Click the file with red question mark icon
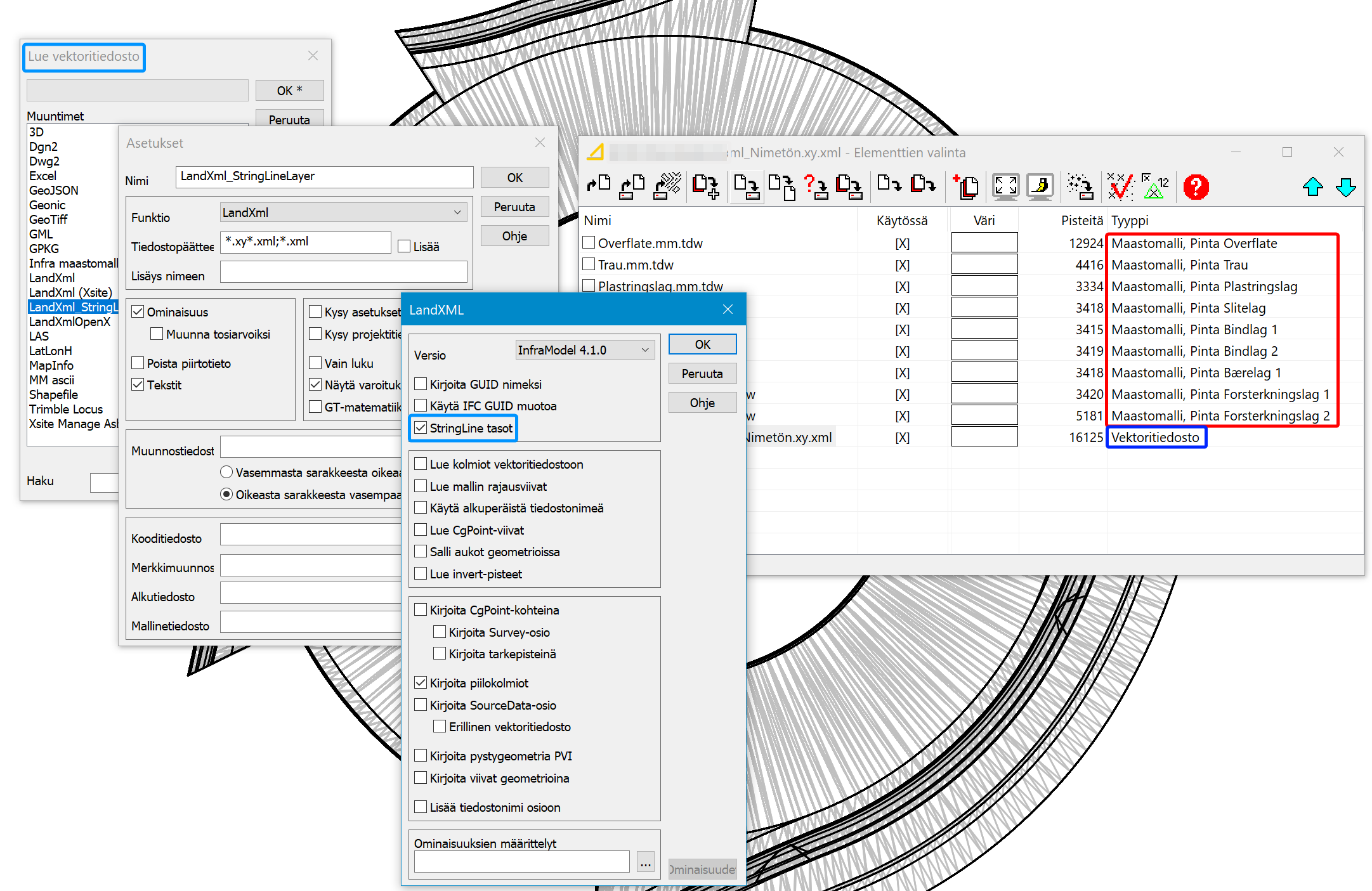 816,187
